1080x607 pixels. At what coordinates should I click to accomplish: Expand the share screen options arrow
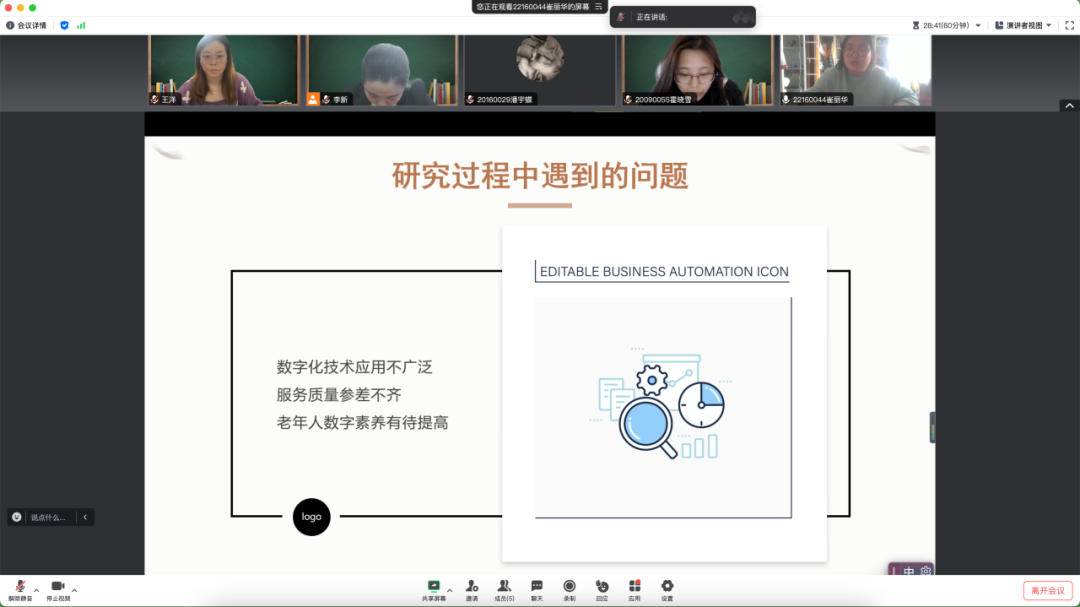tap(450, 589)
